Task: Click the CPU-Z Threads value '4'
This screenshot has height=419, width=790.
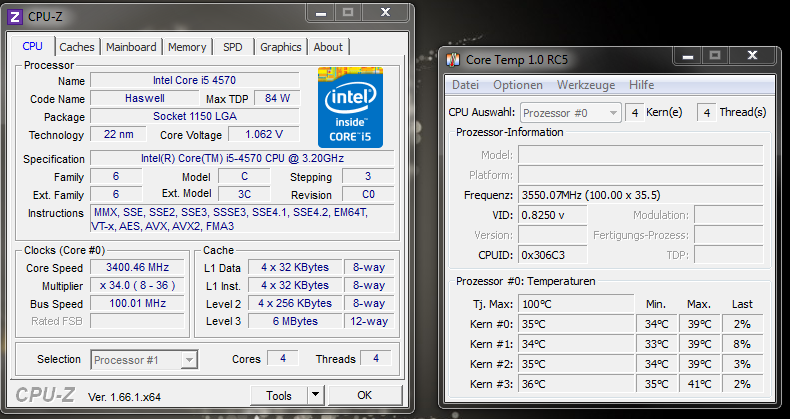Action: click(x=376, y=359)
